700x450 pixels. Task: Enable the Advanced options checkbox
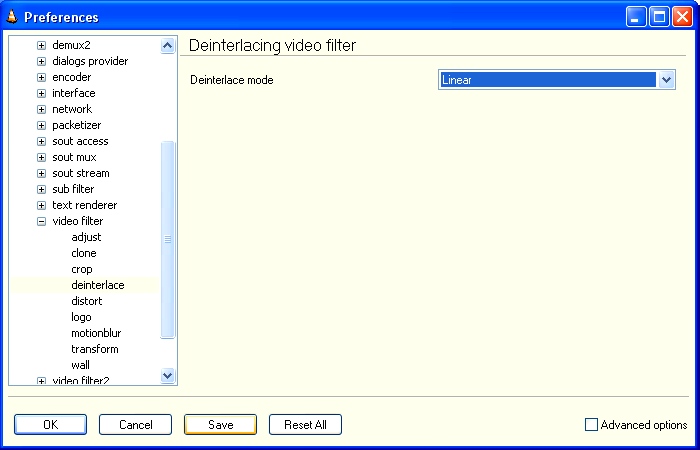(x=591, y=425)
